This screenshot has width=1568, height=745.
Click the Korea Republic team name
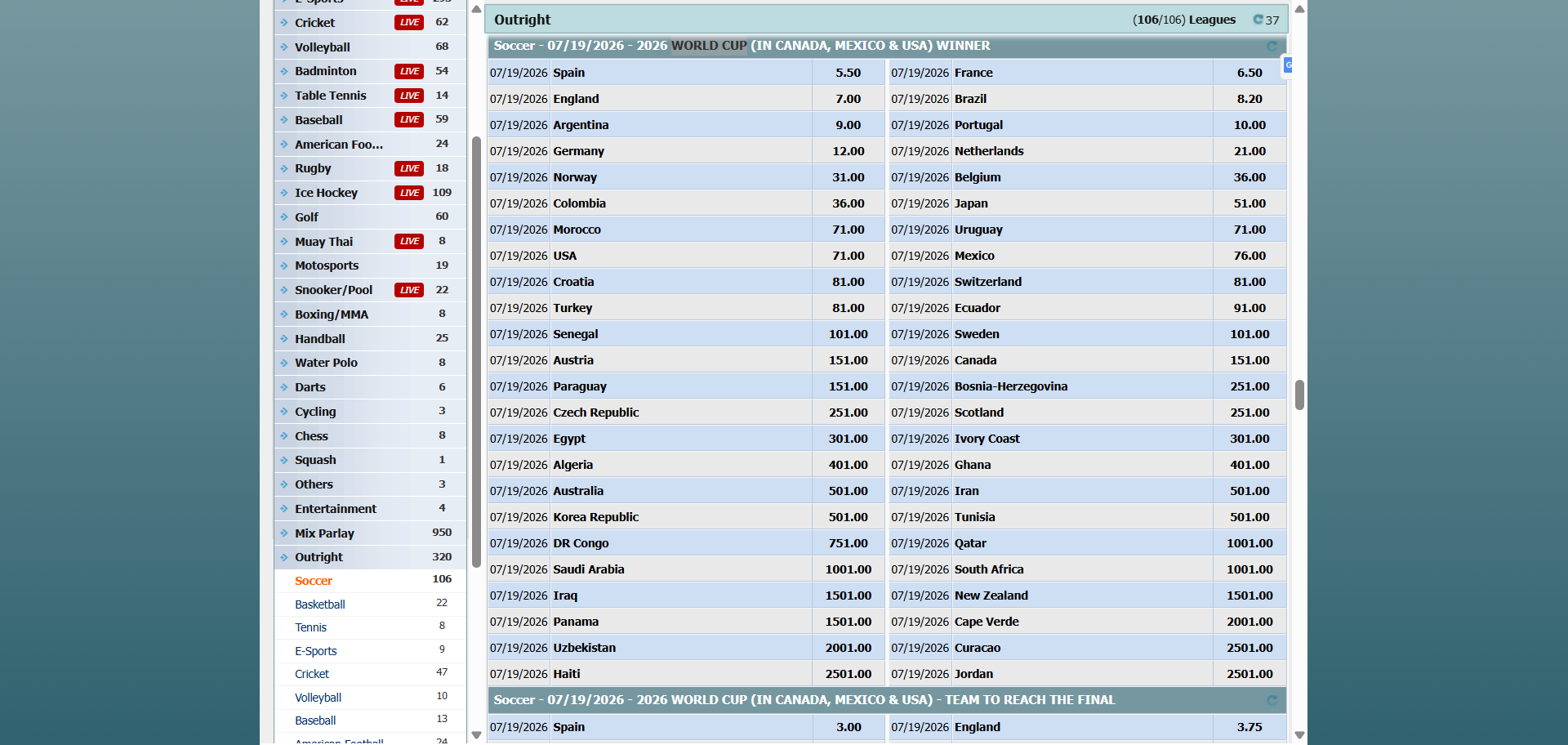point(595,517)
